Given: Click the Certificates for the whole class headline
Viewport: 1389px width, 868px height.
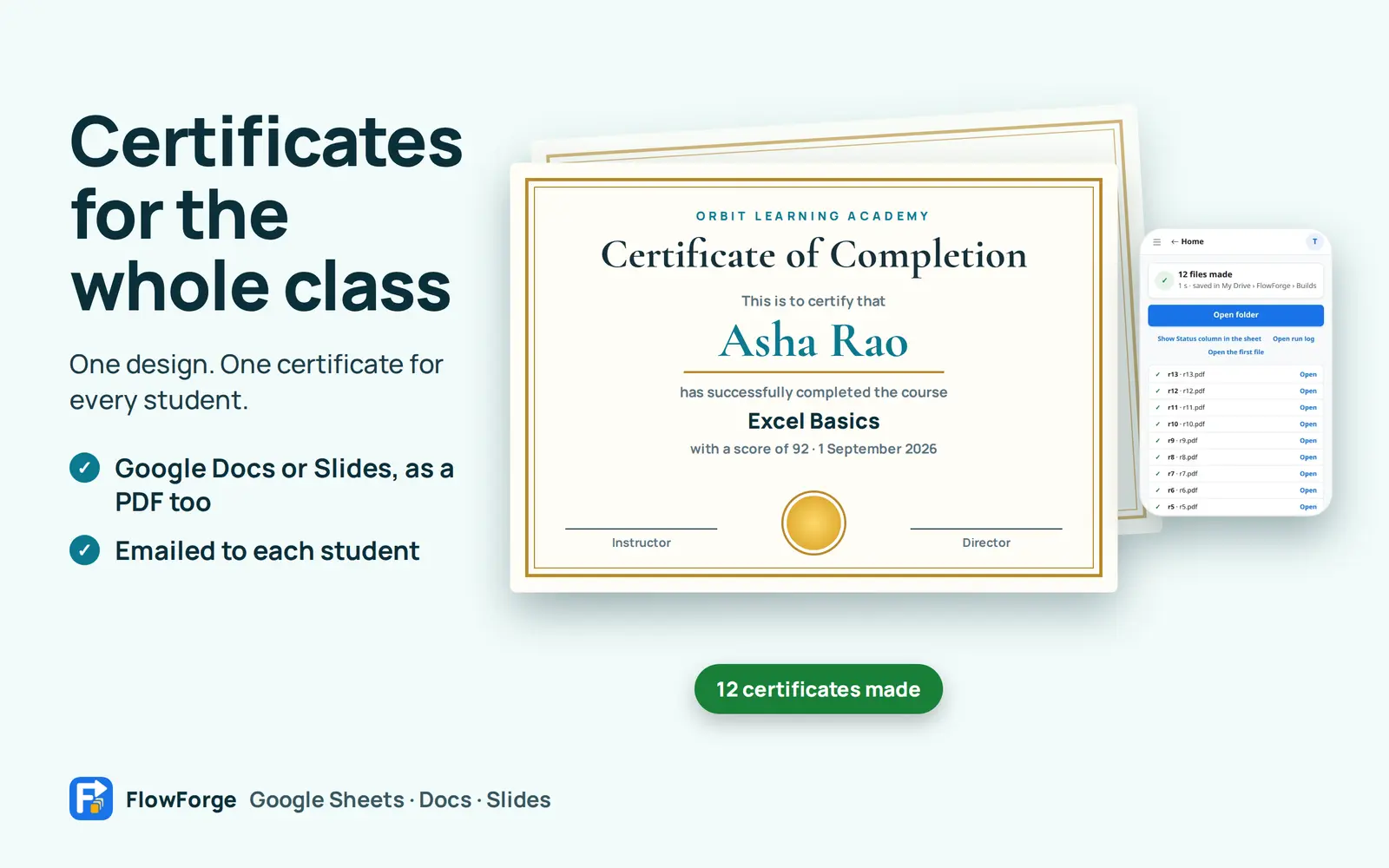Looking at the screenshot, I should click(266, 214).
